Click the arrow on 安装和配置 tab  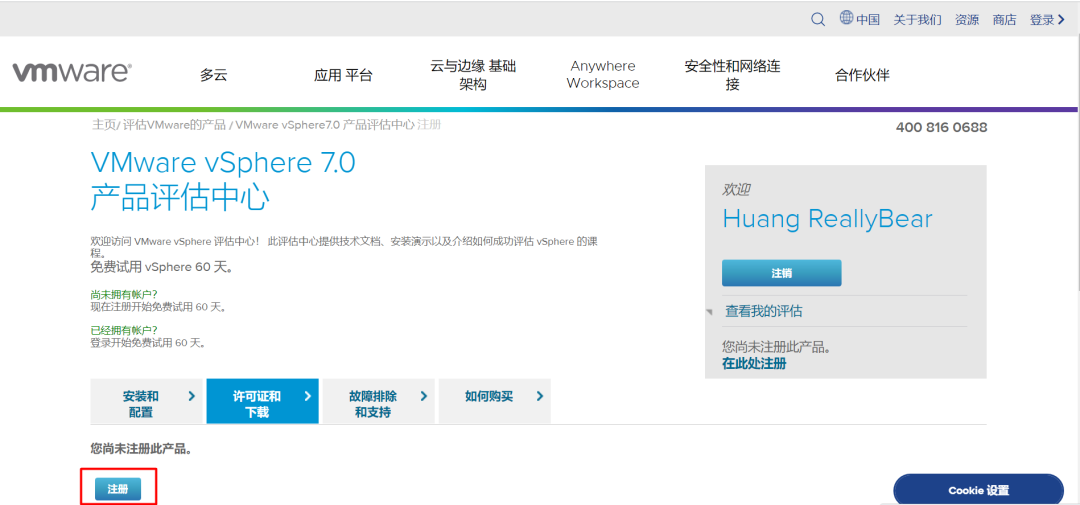[191, 396]
